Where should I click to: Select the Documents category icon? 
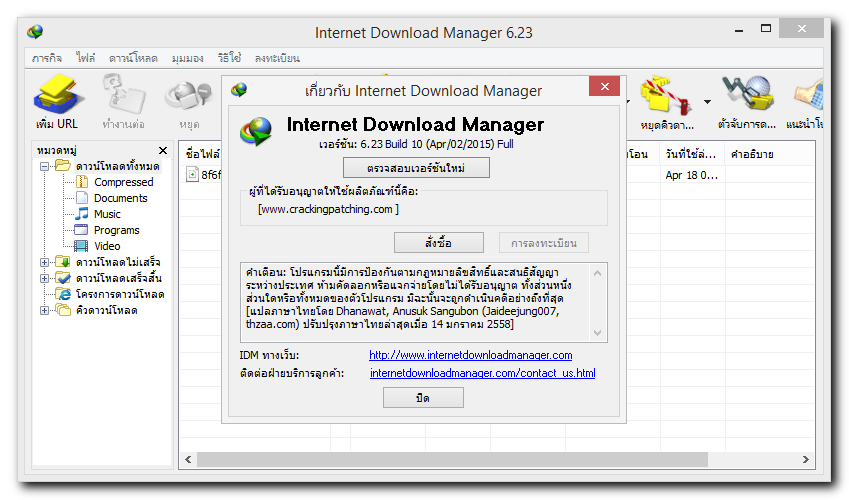(x=82, y=198)
